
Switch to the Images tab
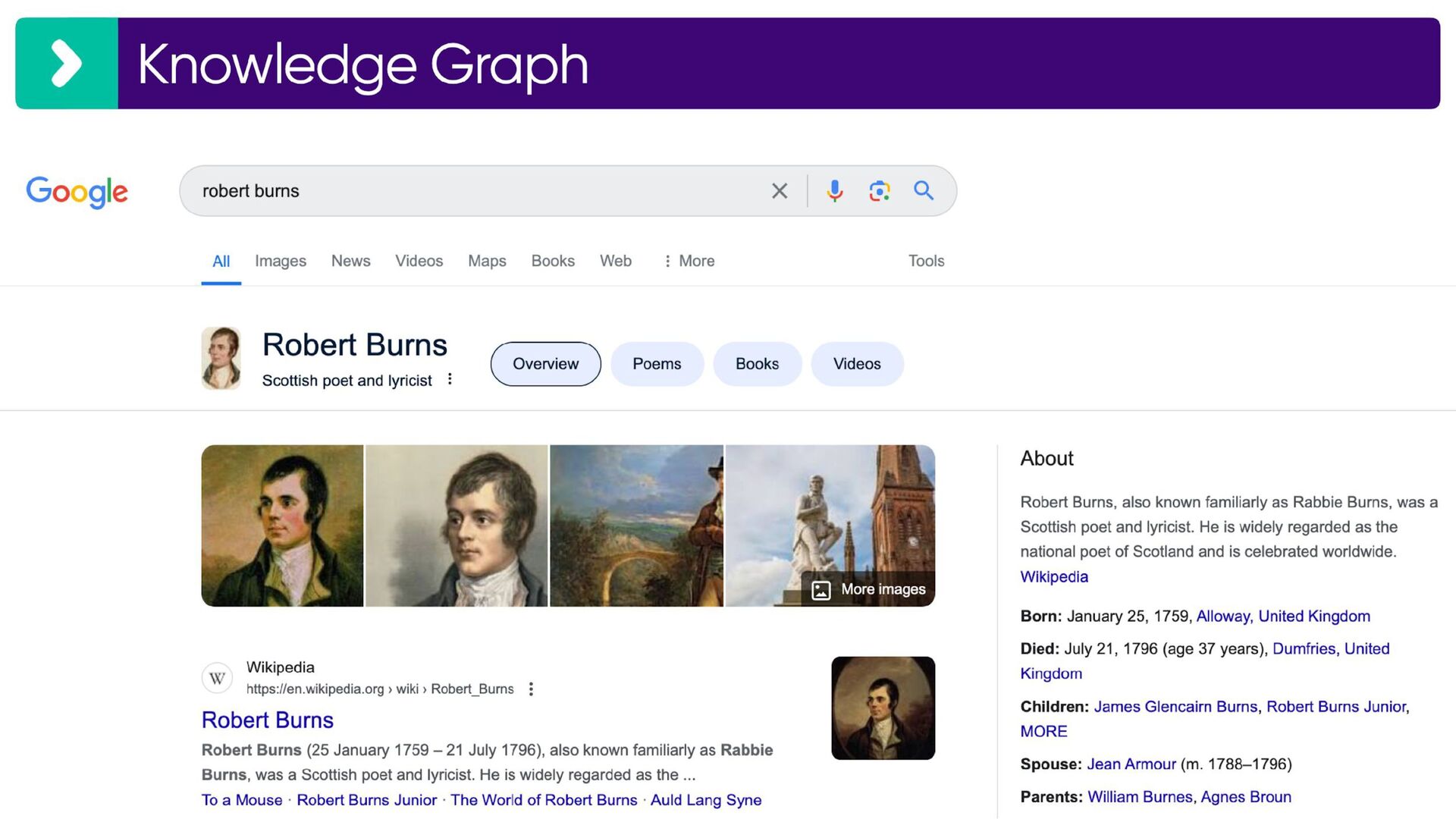[281, 261]
